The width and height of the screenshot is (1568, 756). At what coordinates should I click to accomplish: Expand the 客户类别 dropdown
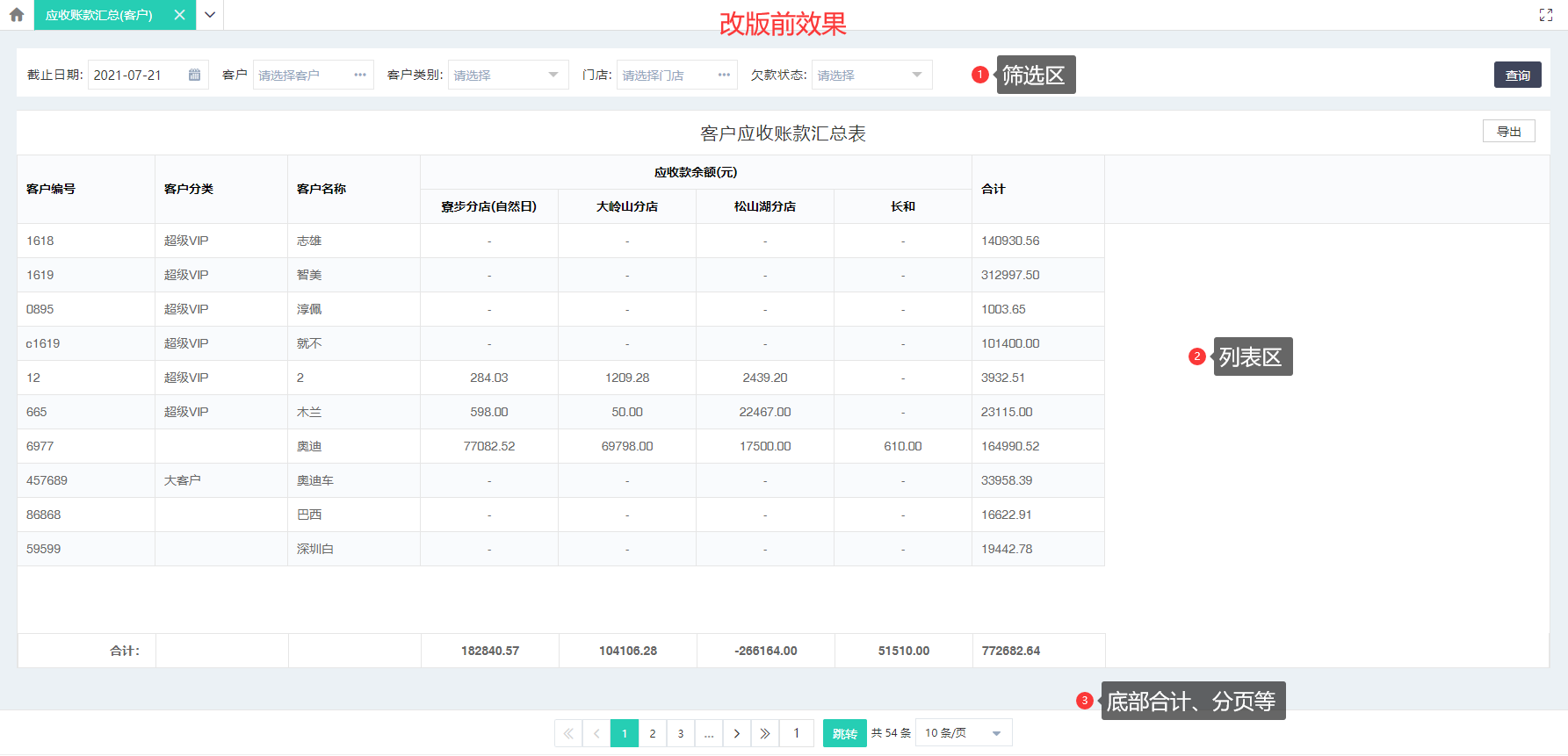pyautogui.click(x=509, y=76)
